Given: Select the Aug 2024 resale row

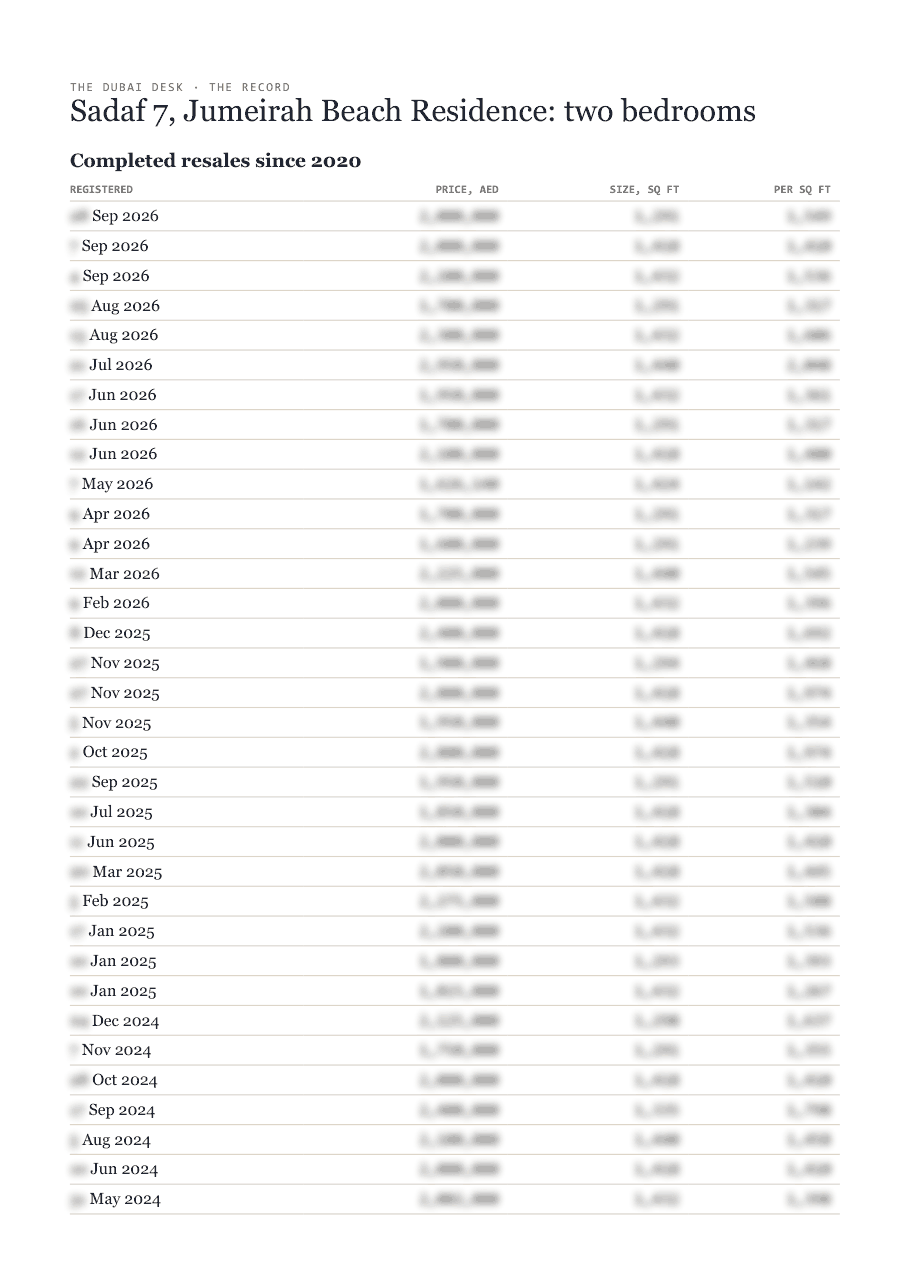Looking at the screenshot, I should (455, 1140).
